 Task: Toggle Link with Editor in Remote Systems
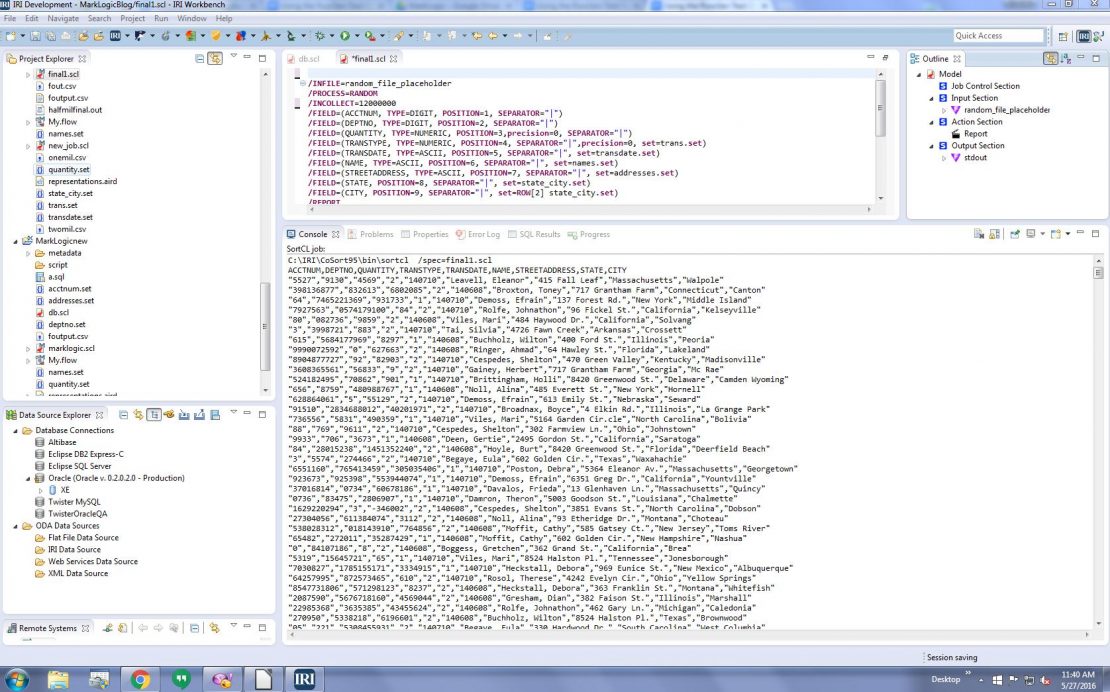coord(214,628)
